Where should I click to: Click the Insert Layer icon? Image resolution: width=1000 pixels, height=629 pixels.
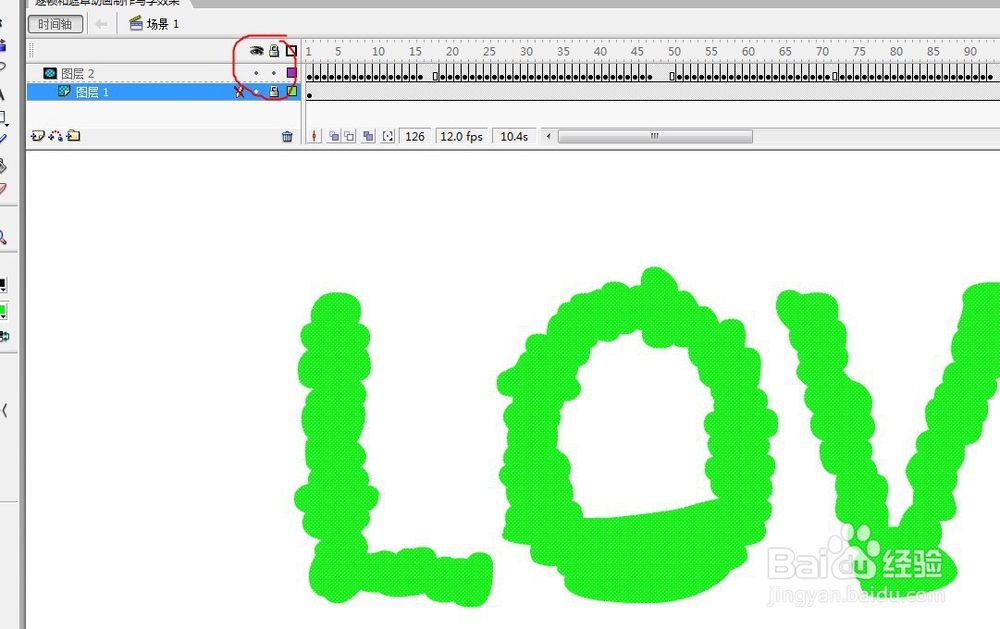38,136
